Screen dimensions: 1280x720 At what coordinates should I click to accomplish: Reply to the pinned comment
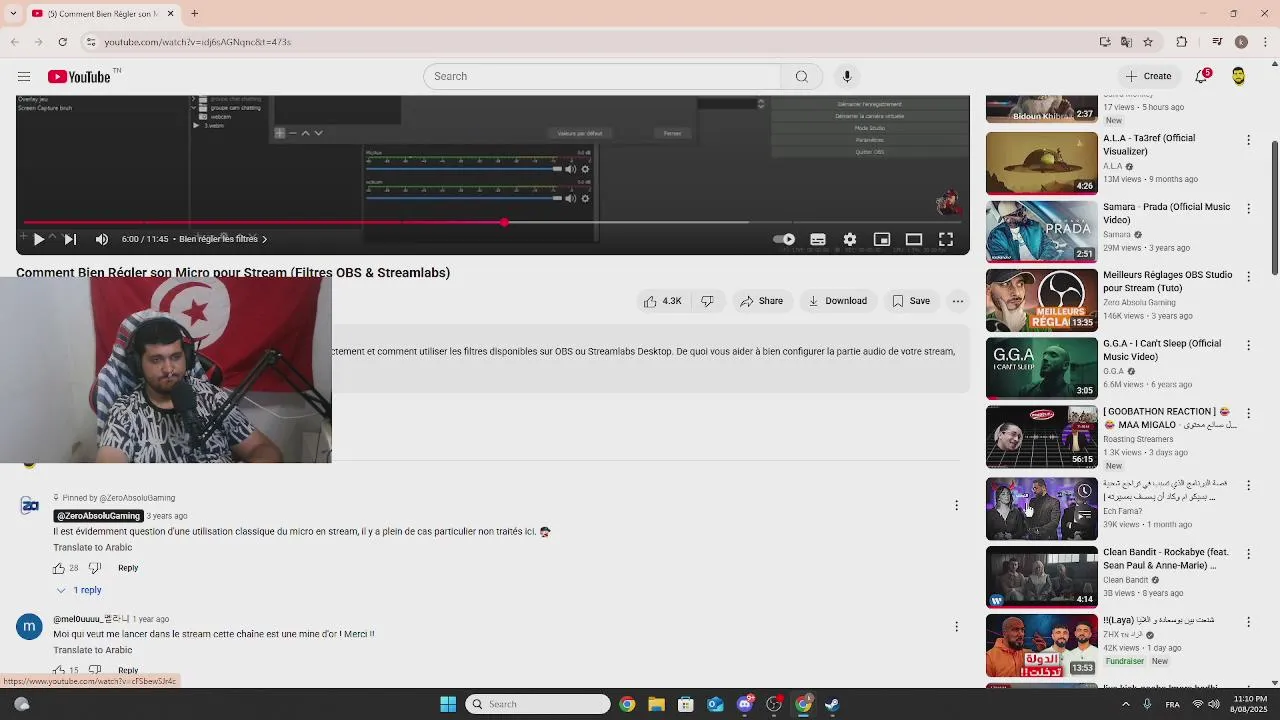tap(128, 568)
